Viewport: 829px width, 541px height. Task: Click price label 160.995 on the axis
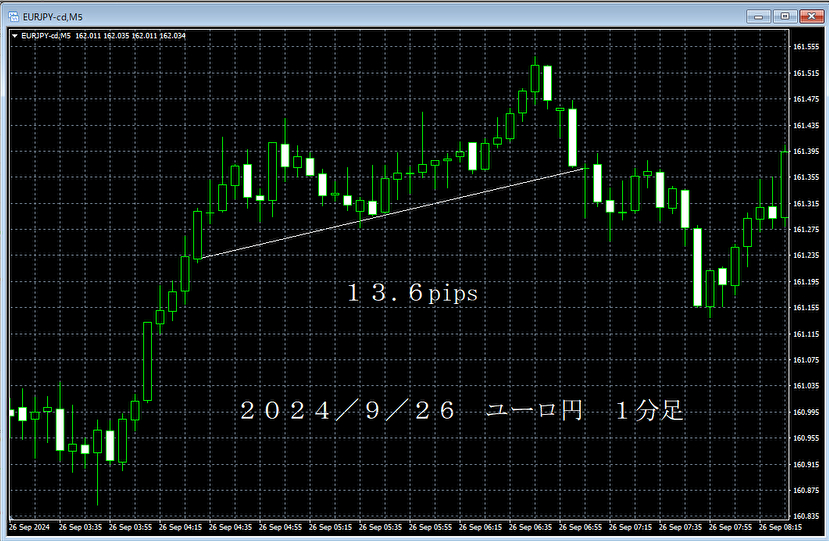[x=806, y=412]
